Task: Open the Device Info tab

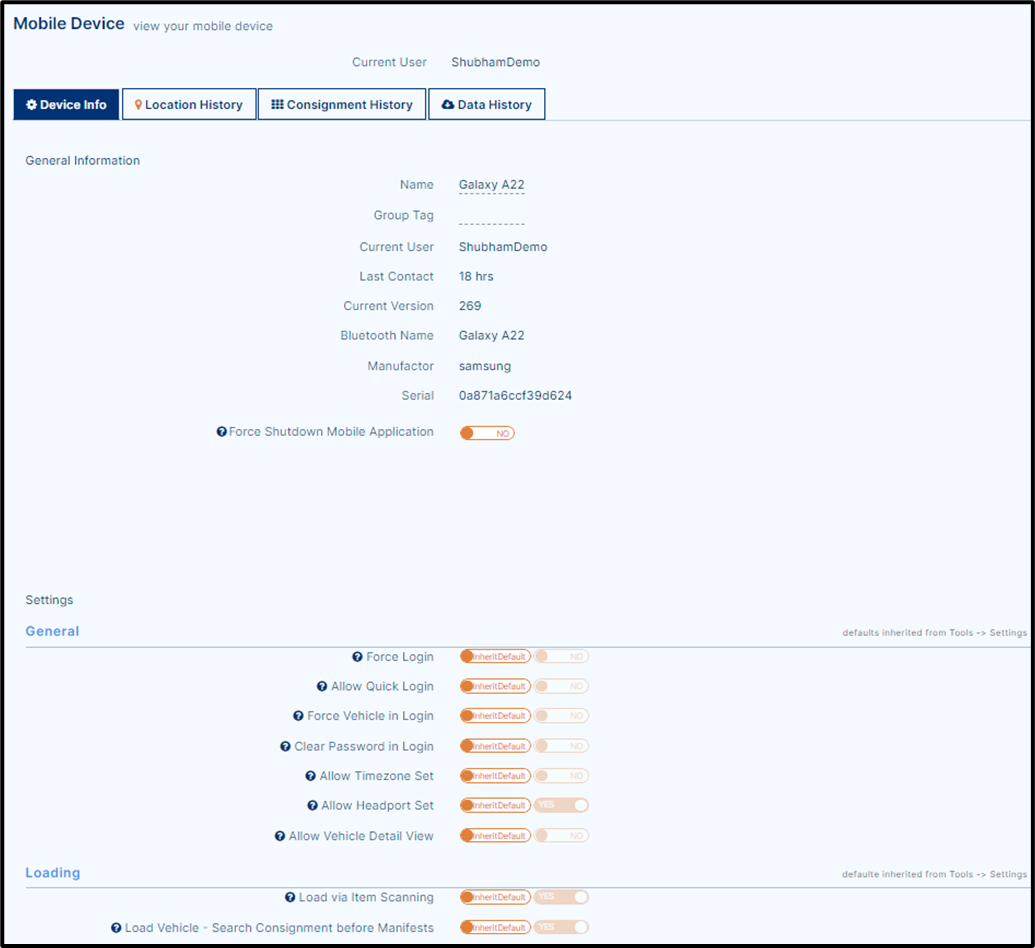Action: (x=66, y=104)
